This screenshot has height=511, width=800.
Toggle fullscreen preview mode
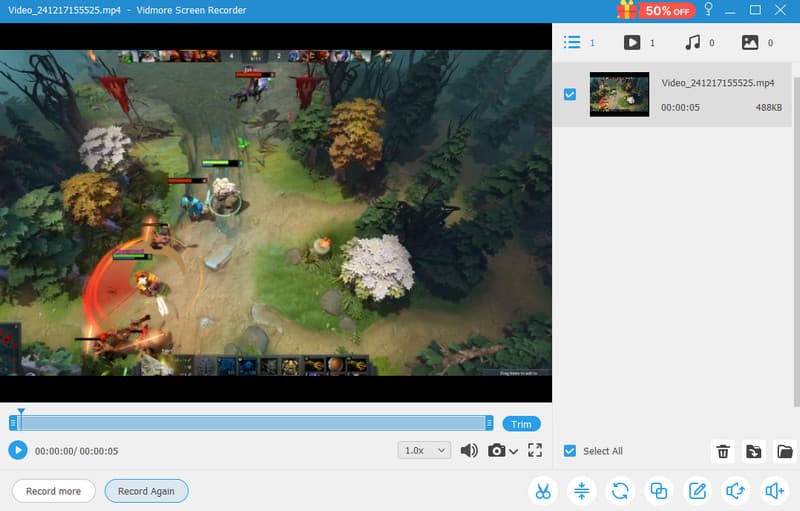point(534,451)
